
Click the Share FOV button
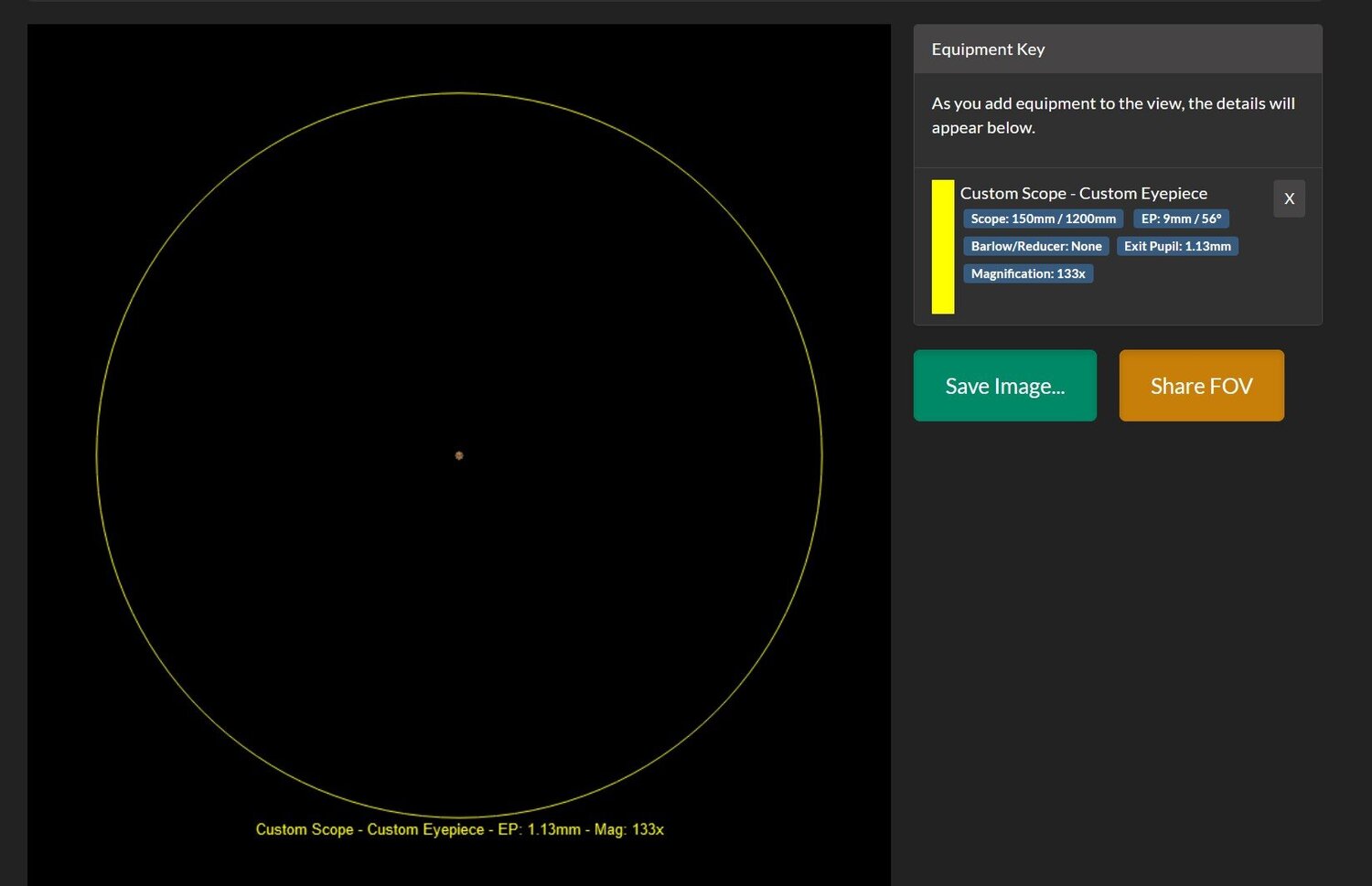click(x=1201, y=386)
